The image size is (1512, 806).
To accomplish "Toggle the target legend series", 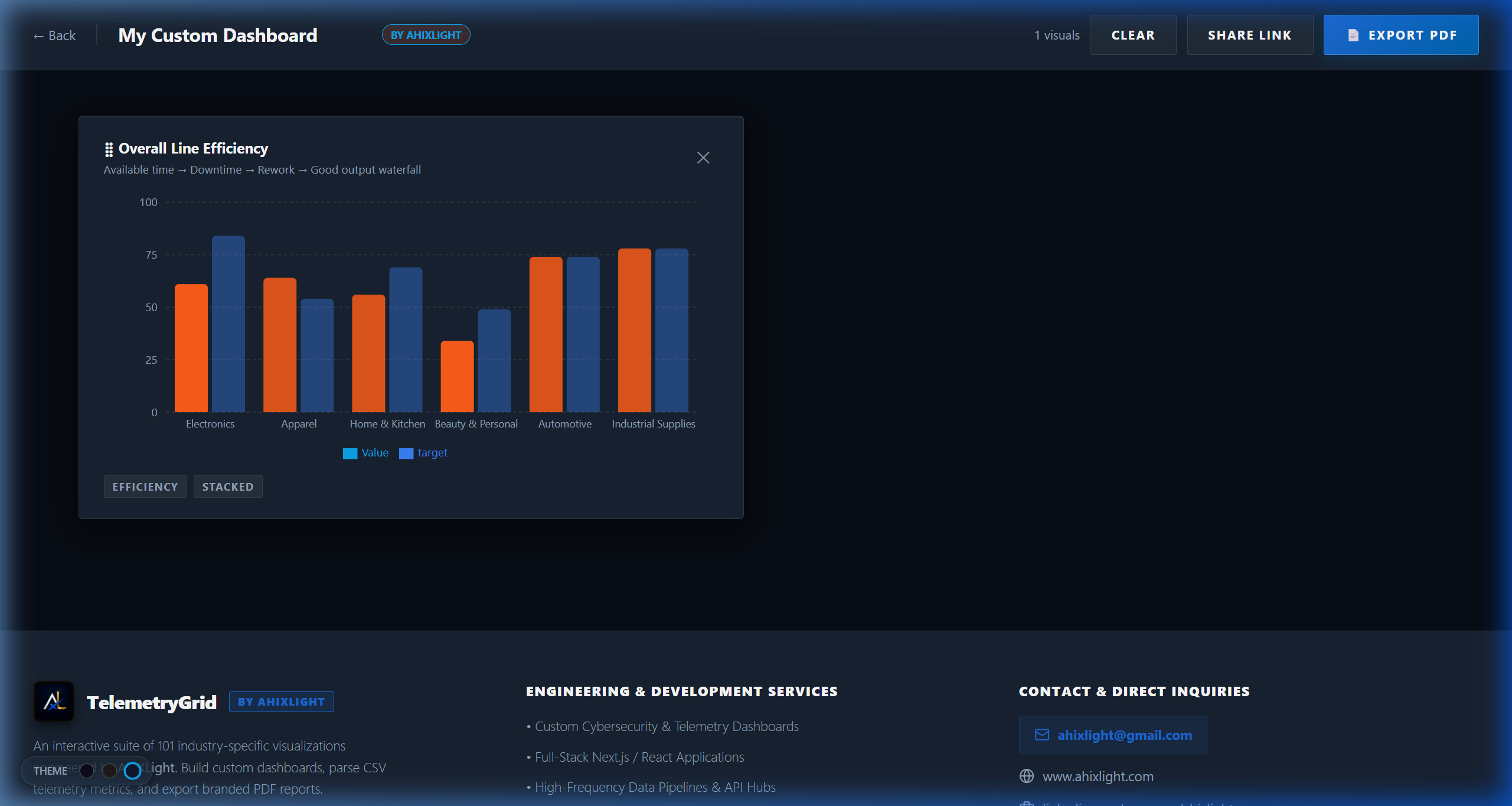I will pos(423,453).
